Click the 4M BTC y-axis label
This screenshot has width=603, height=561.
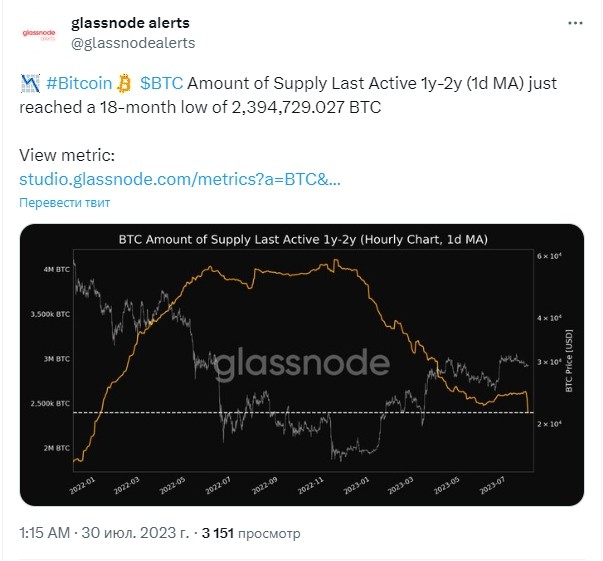click(57, 270)
